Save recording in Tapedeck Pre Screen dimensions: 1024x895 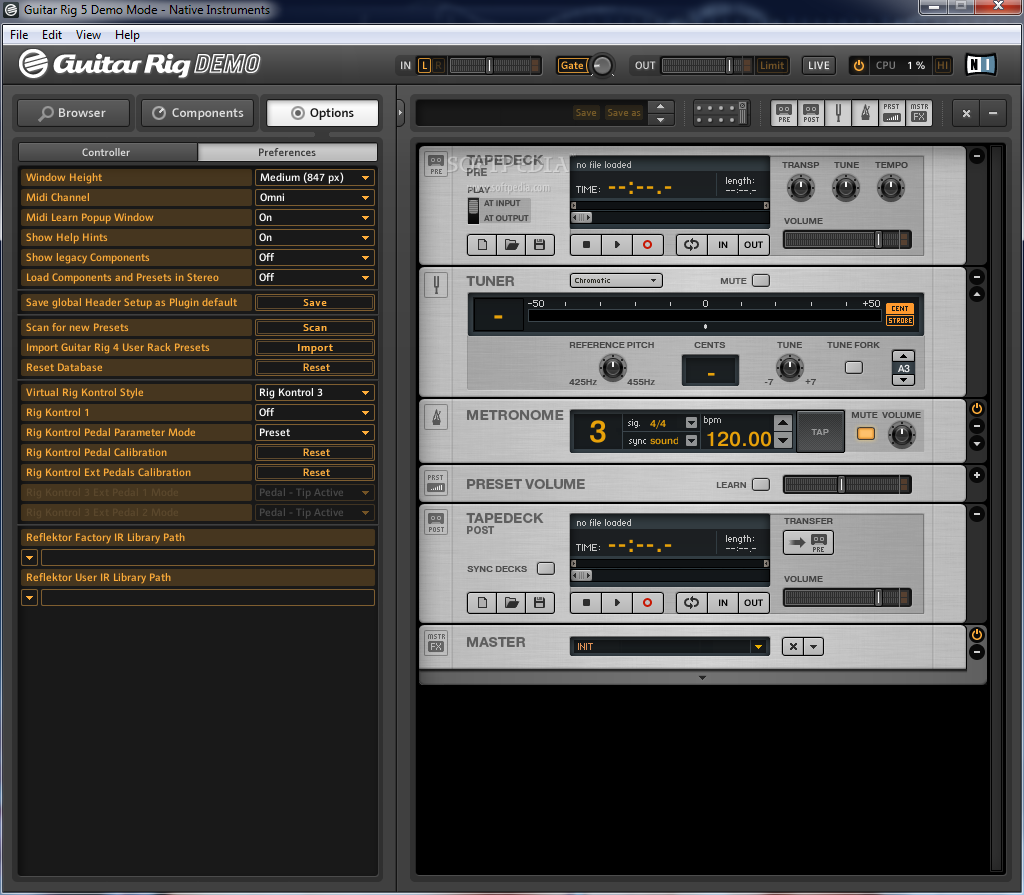click(x=539, y=245)
